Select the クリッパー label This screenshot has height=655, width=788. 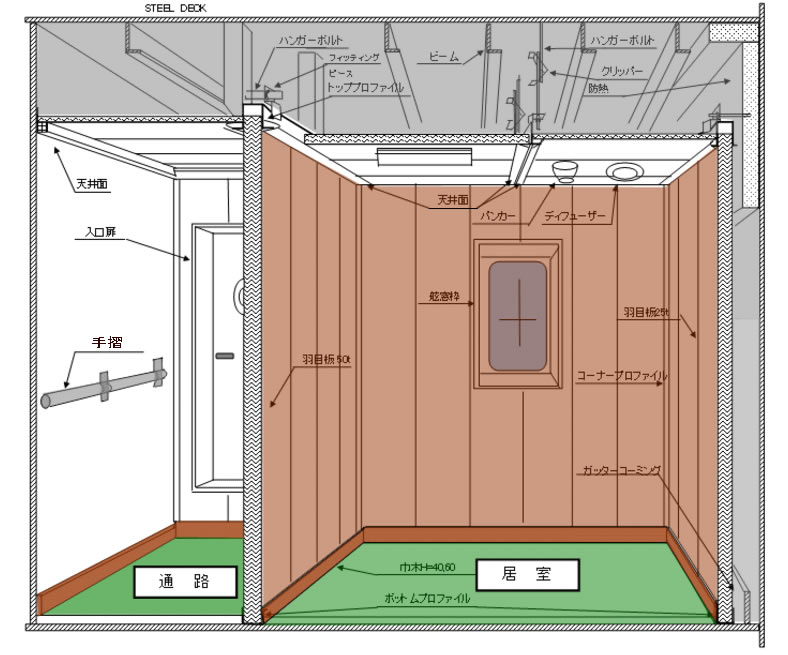[622, 73]
